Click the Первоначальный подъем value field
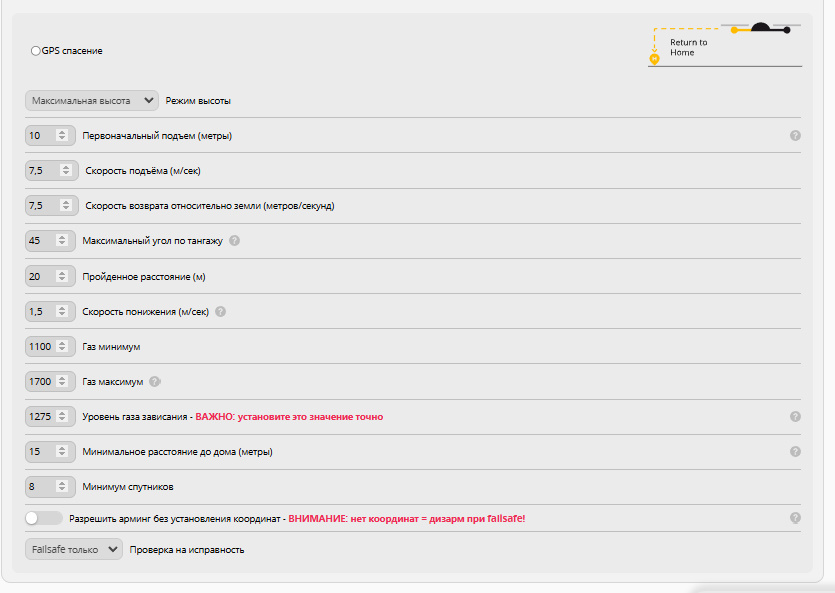Viewport: 835px width, 593px height. point(50,135)
